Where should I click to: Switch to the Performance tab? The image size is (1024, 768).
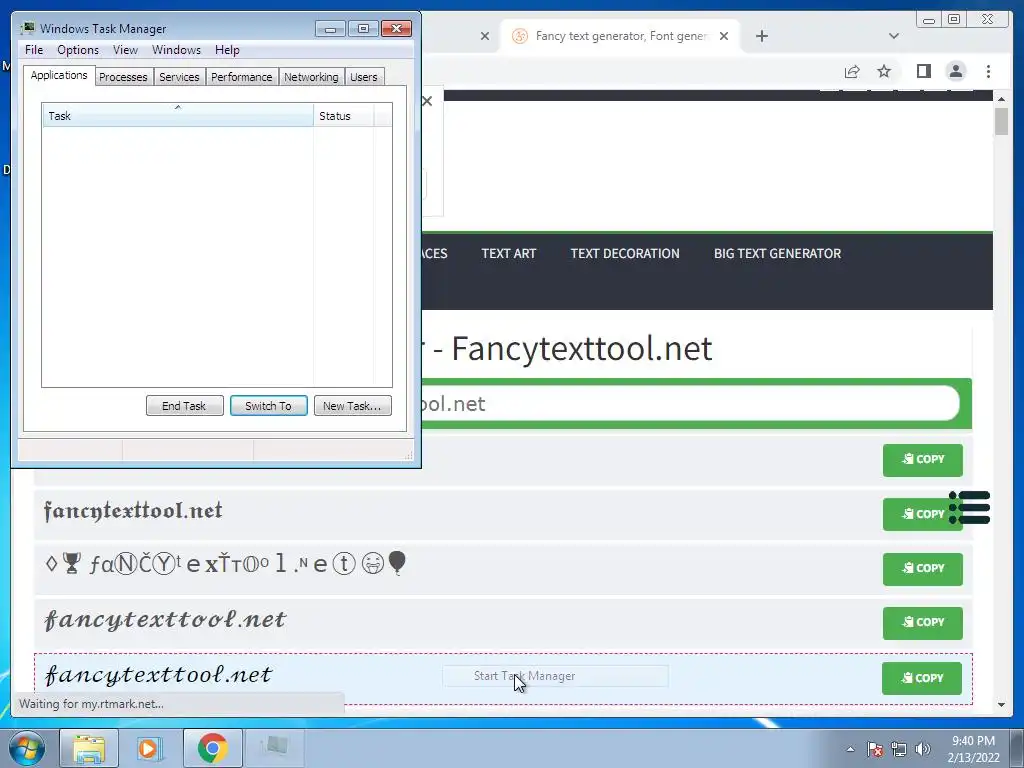tap(242, 77)
